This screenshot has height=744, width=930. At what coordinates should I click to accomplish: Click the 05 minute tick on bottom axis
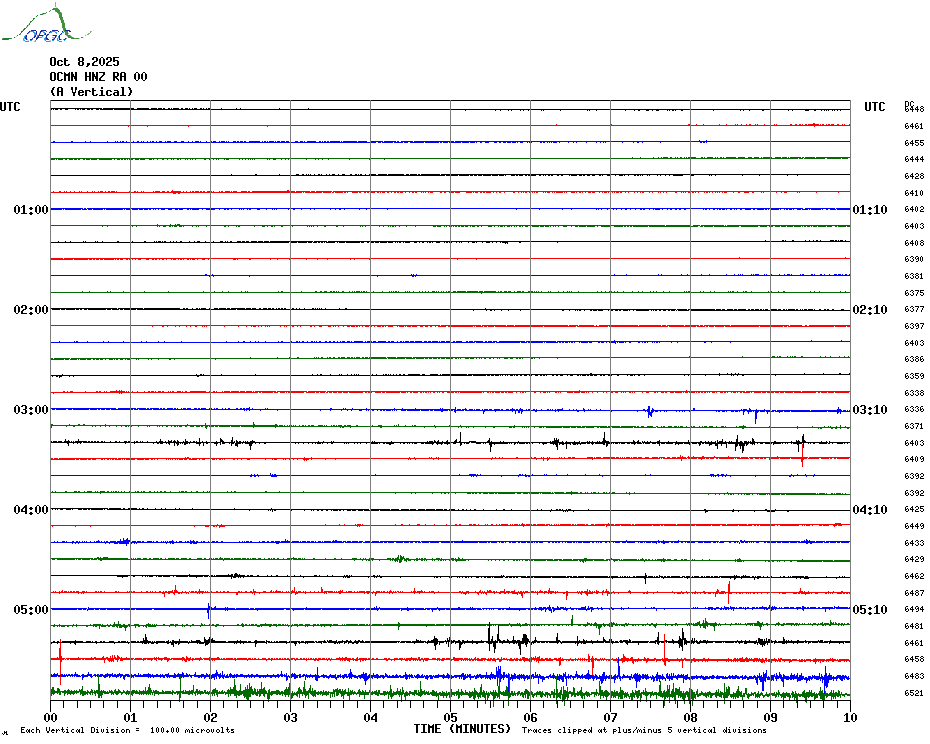click(451, 717)
